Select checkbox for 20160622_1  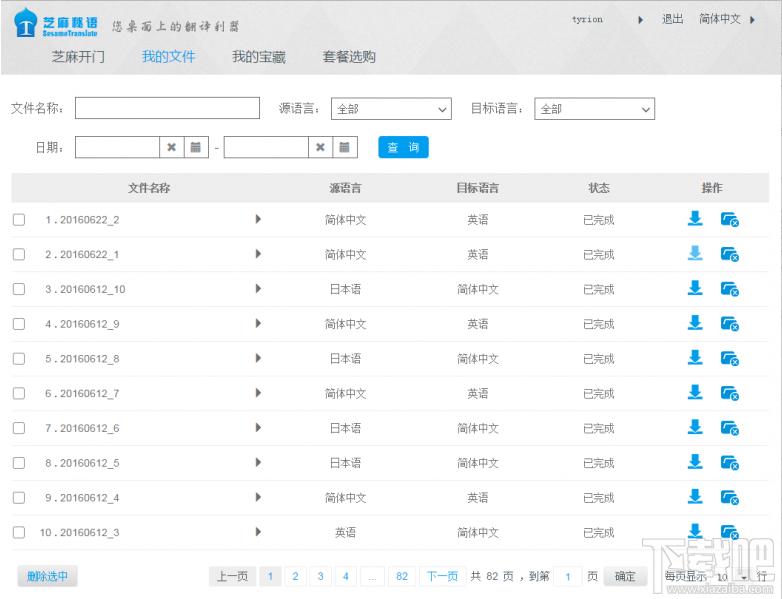point(19,254)
